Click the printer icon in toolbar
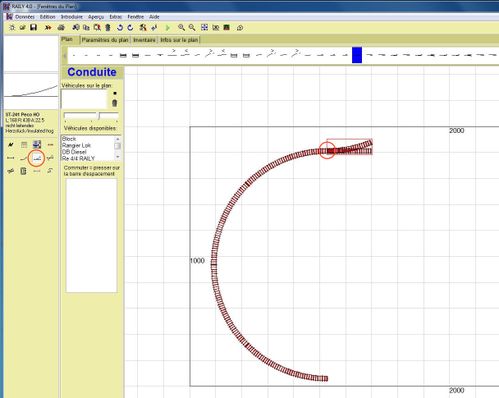Viewport: 499px width, 398px height. [61, 27]
